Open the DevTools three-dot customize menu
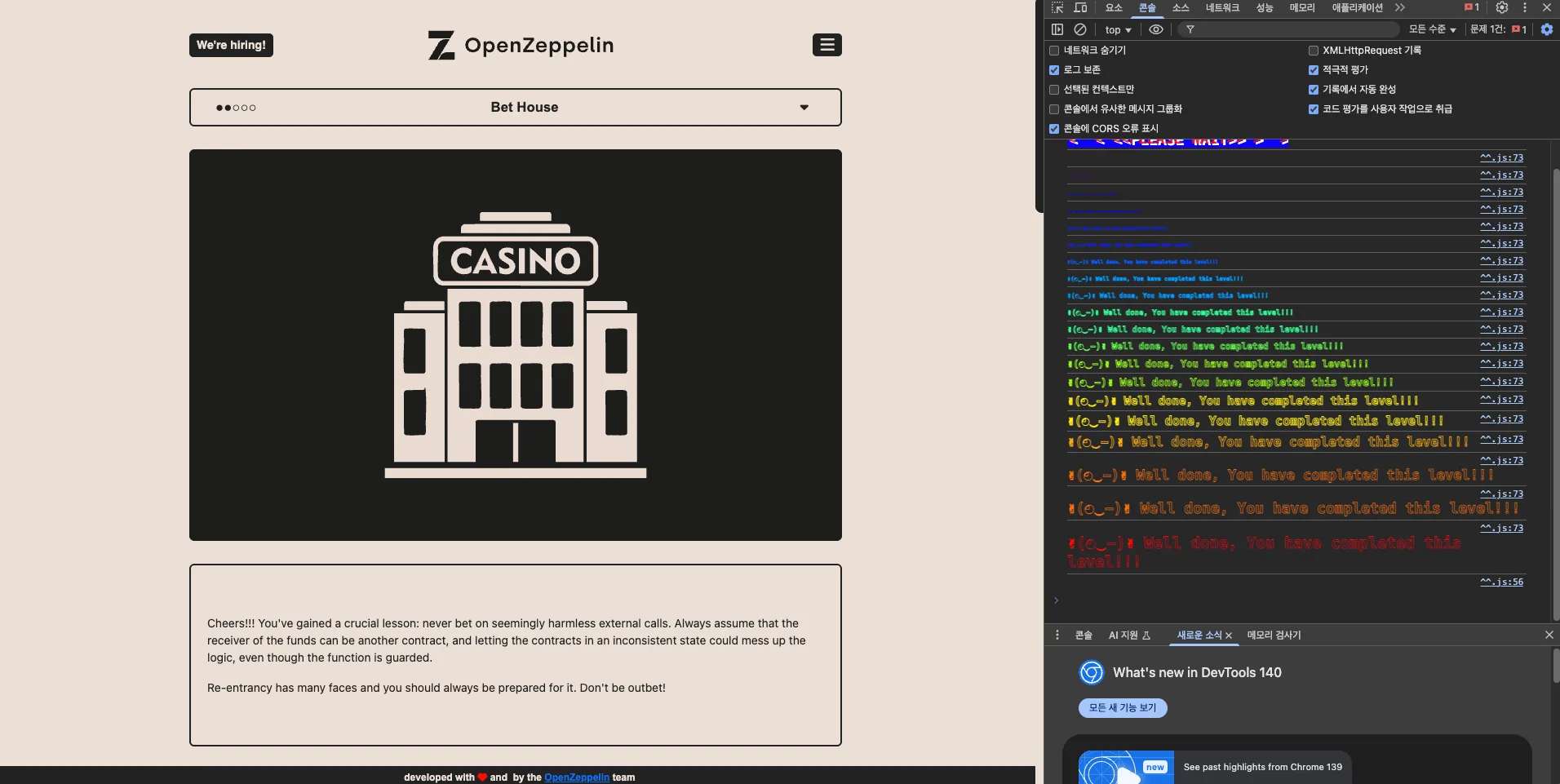The height and width of the screenshot is (784, 1560). (1525, 7)
